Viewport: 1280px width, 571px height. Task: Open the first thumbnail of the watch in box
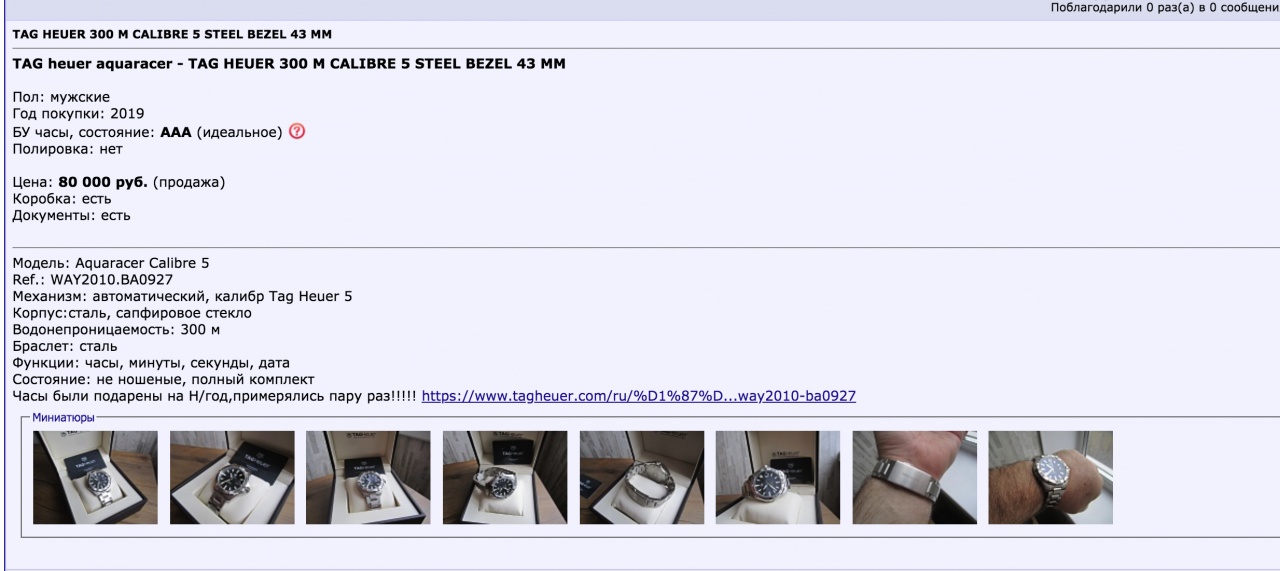coord(95,477)
